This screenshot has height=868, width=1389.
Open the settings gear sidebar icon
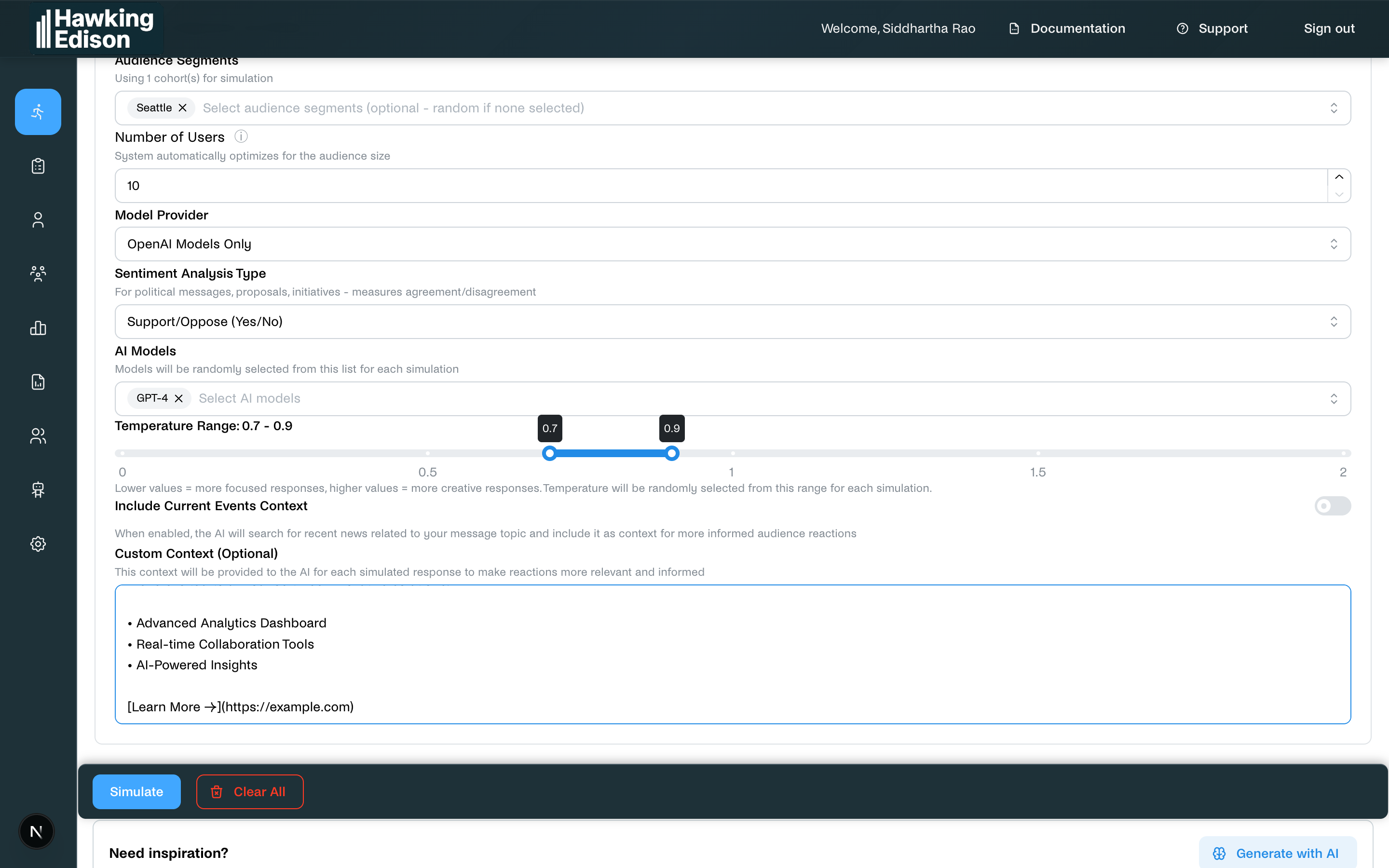[38, 543]
